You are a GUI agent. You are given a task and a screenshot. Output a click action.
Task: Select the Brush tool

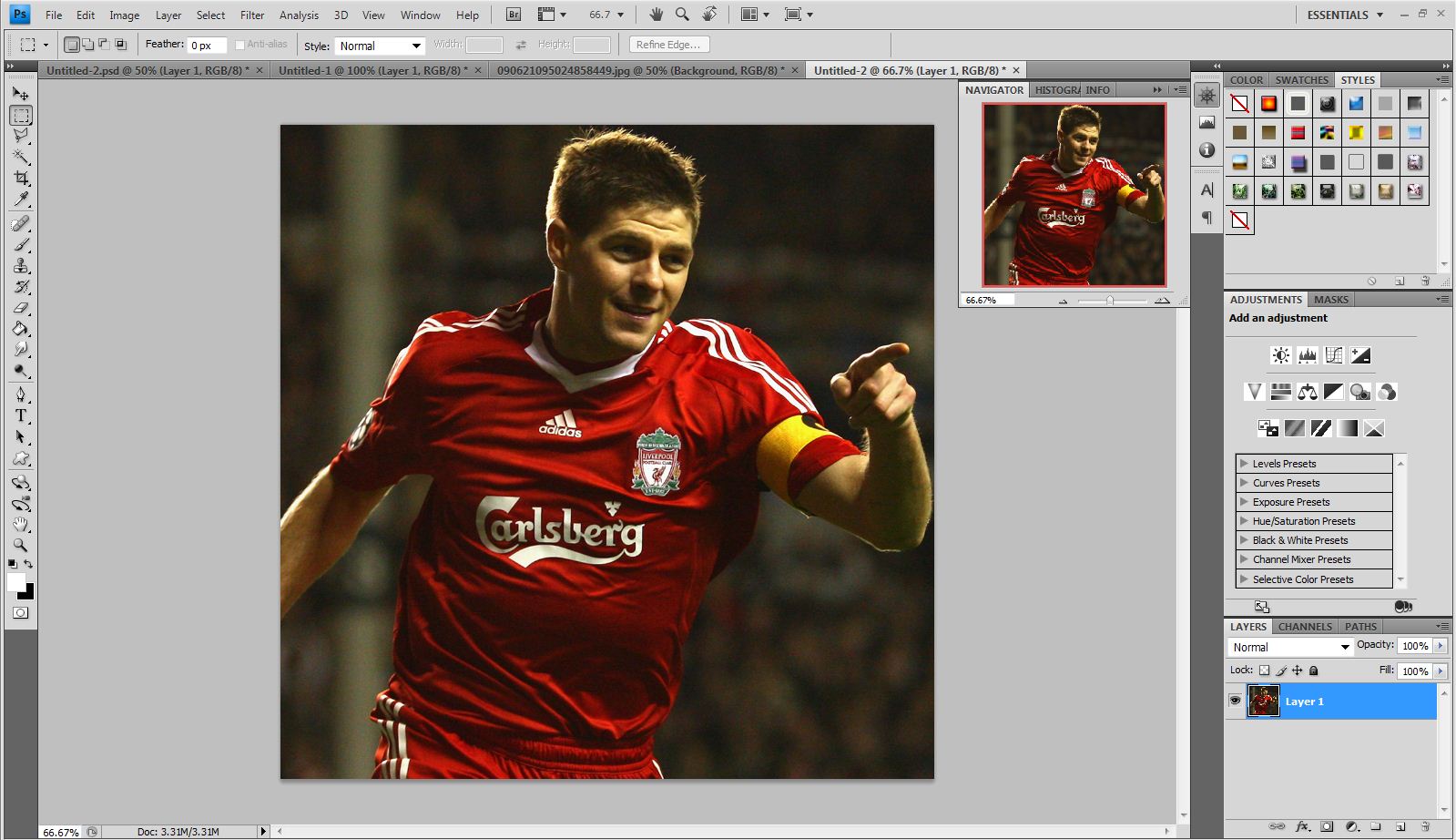21,244
